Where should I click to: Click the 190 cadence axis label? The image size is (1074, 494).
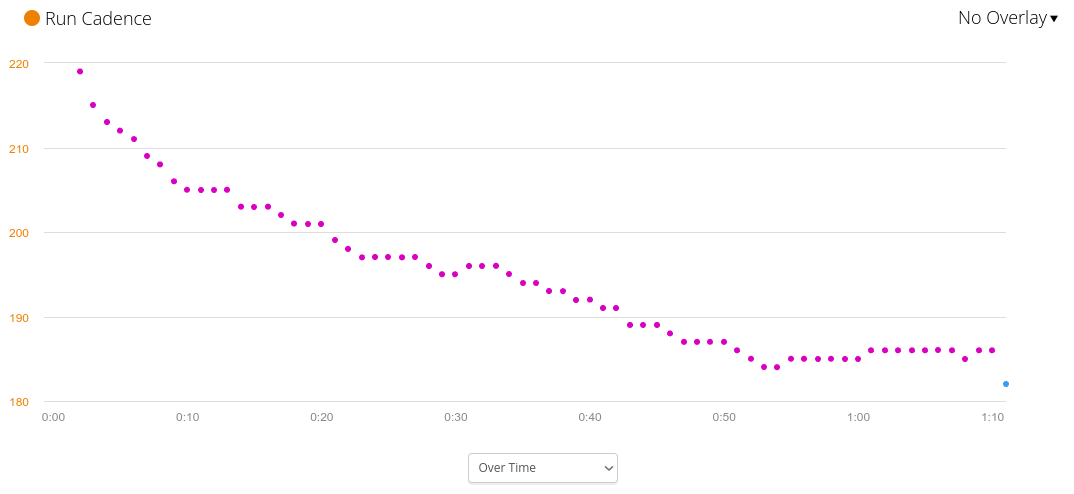point(19,318)
